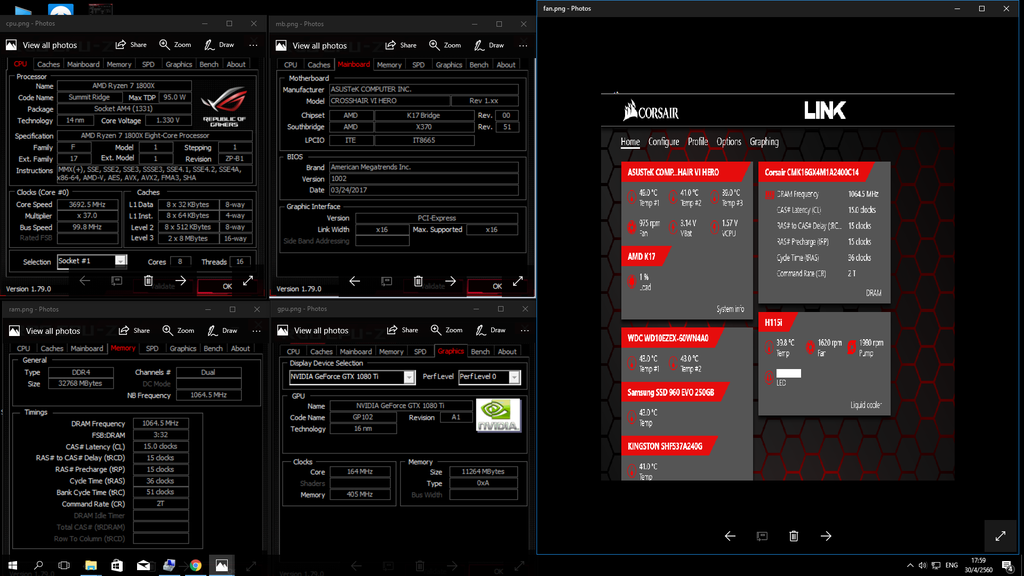This screenshot has height=576, width=1024.
Task: Enter full screen in fan.png window
Action: tap(1000, 536)
